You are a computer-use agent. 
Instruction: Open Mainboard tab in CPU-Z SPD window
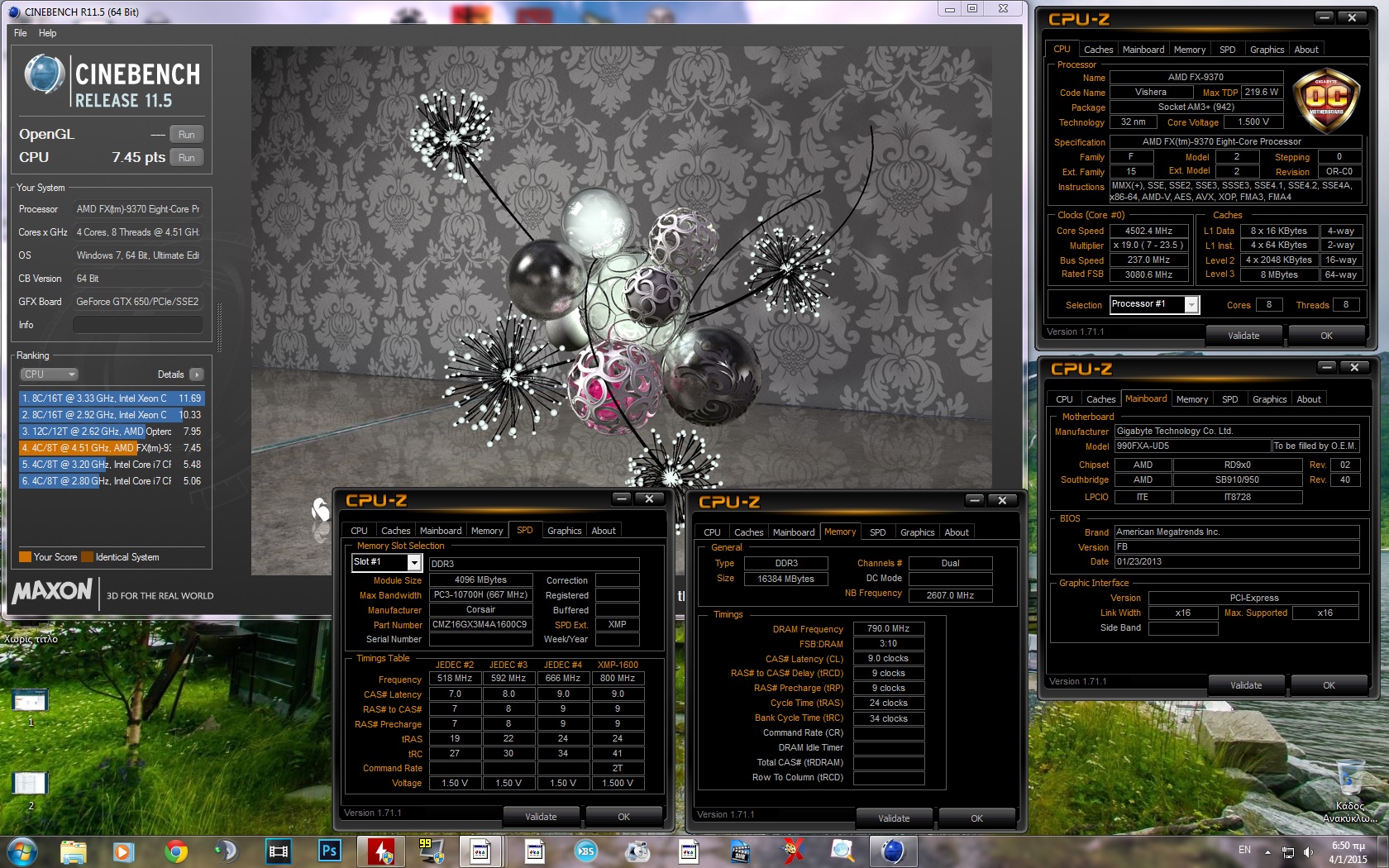click(441, 531)
